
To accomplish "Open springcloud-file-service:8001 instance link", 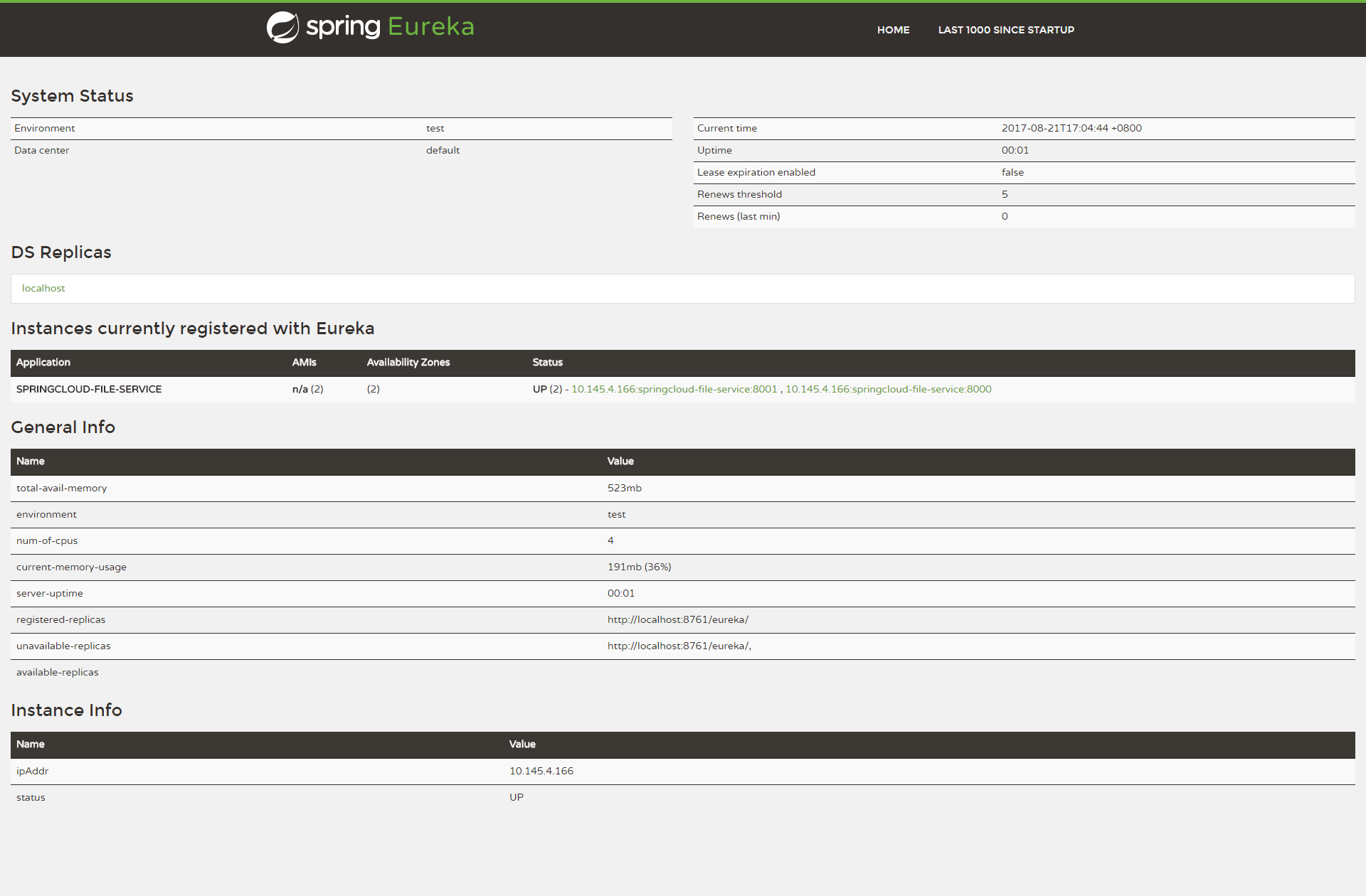I will tap(674, 389).
